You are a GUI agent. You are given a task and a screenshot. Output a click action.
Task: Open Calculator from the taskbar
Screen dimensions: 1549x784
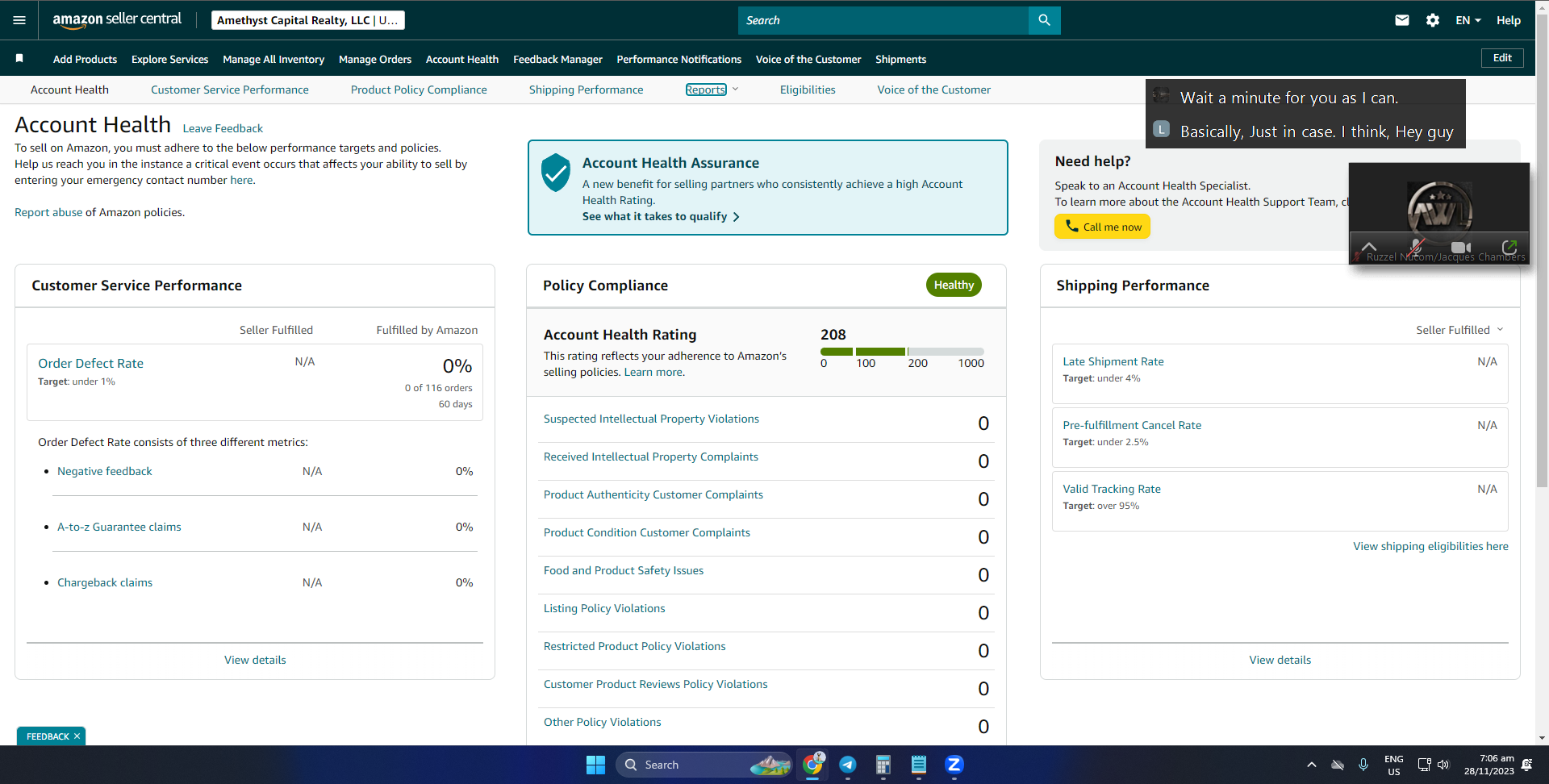point(883,765)
